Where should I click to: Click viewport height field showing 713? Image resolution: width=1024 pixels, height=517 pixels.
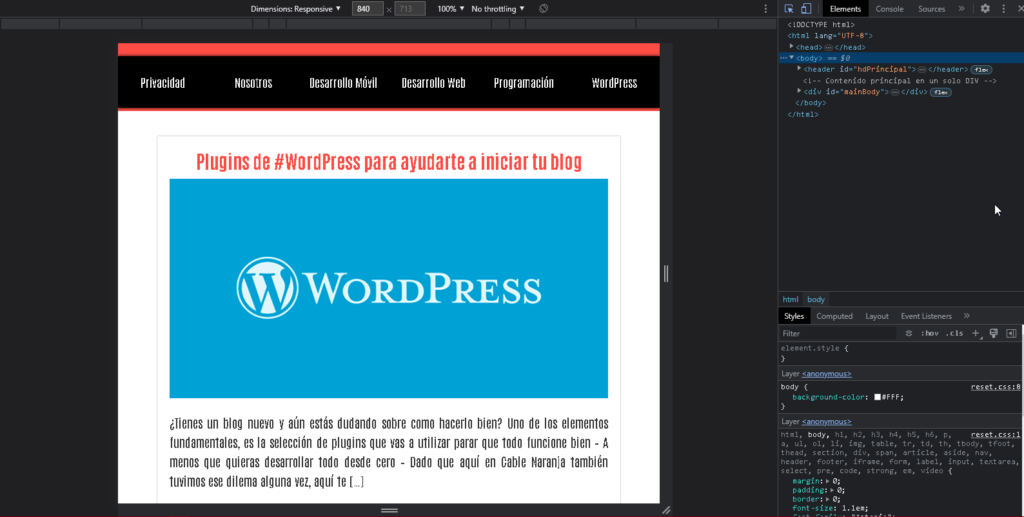pyautogui.click(x=409, y=8)
